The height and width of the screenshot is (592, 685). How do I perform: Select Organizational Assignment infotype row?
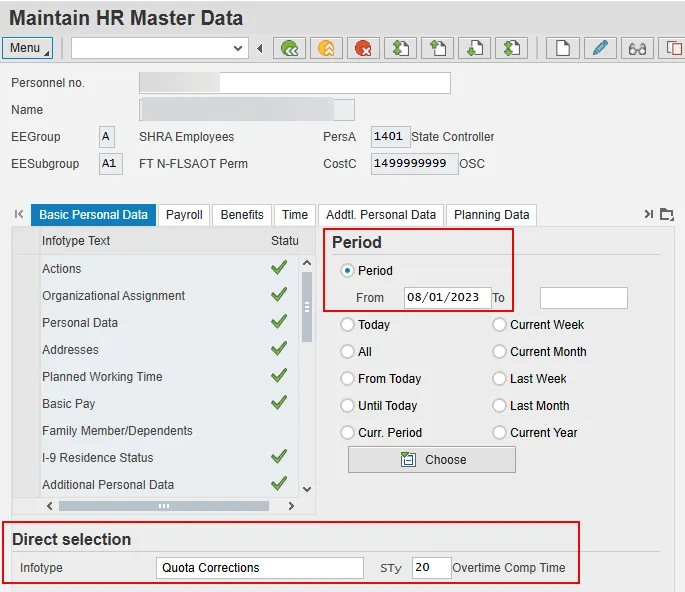(x=113, y=296)
